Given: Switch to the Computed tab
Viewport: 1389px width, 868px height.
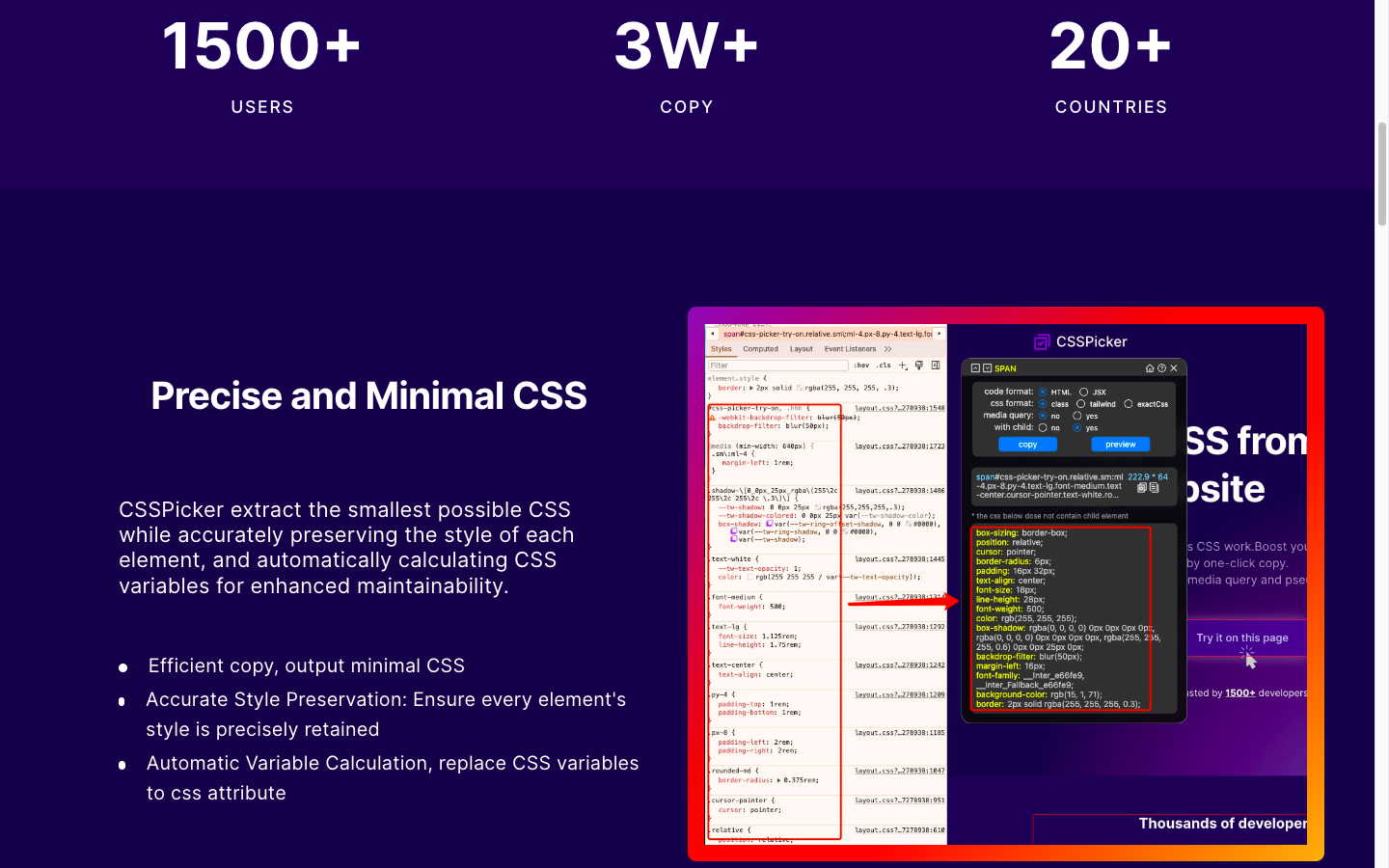Looking at the screenshot, I should point(761,349).
